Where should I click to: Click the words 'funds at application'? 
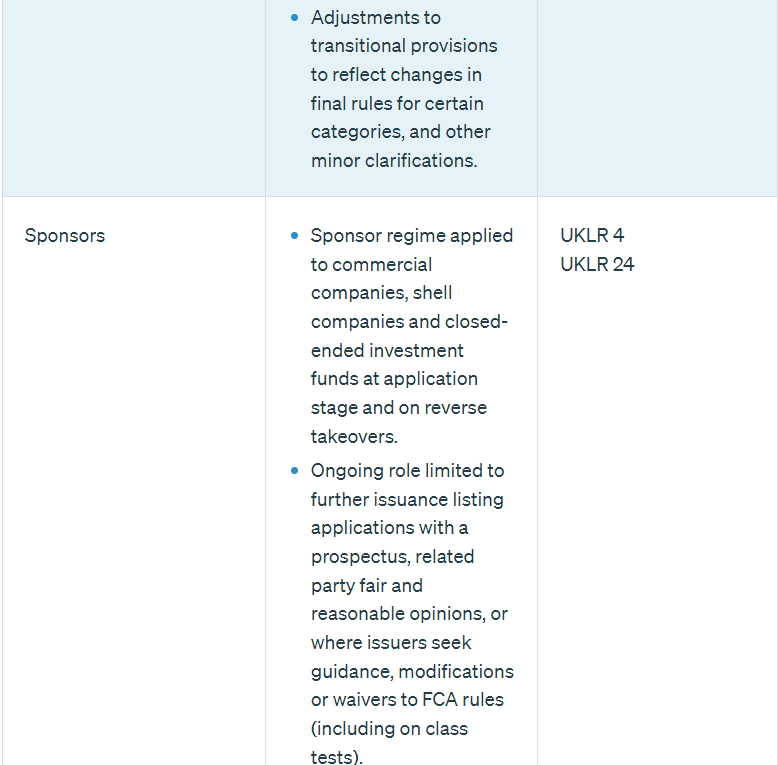pos(394,380)
